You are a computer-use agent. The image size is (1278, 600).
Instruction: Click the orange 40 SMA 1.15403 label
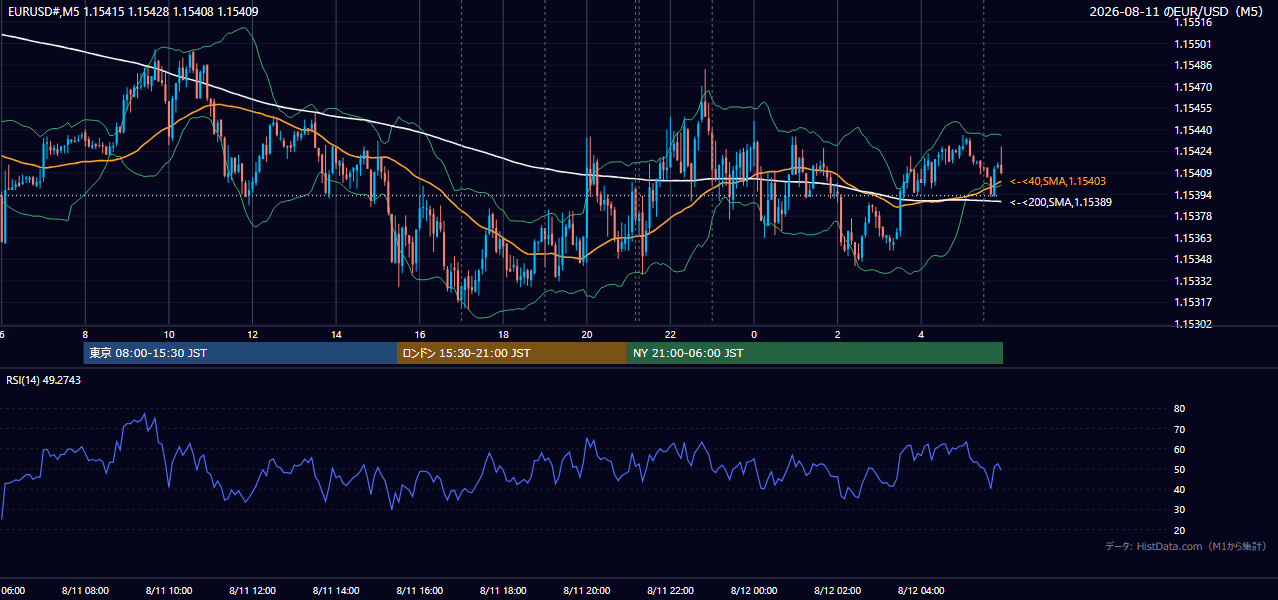(x=1058, y=181)
